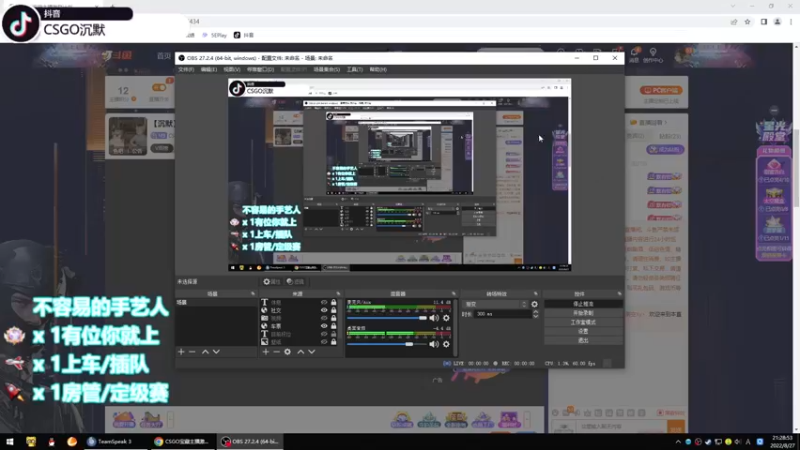Open the scene transition type dropdown
This screenshot has height=450, width=800.
495,304
